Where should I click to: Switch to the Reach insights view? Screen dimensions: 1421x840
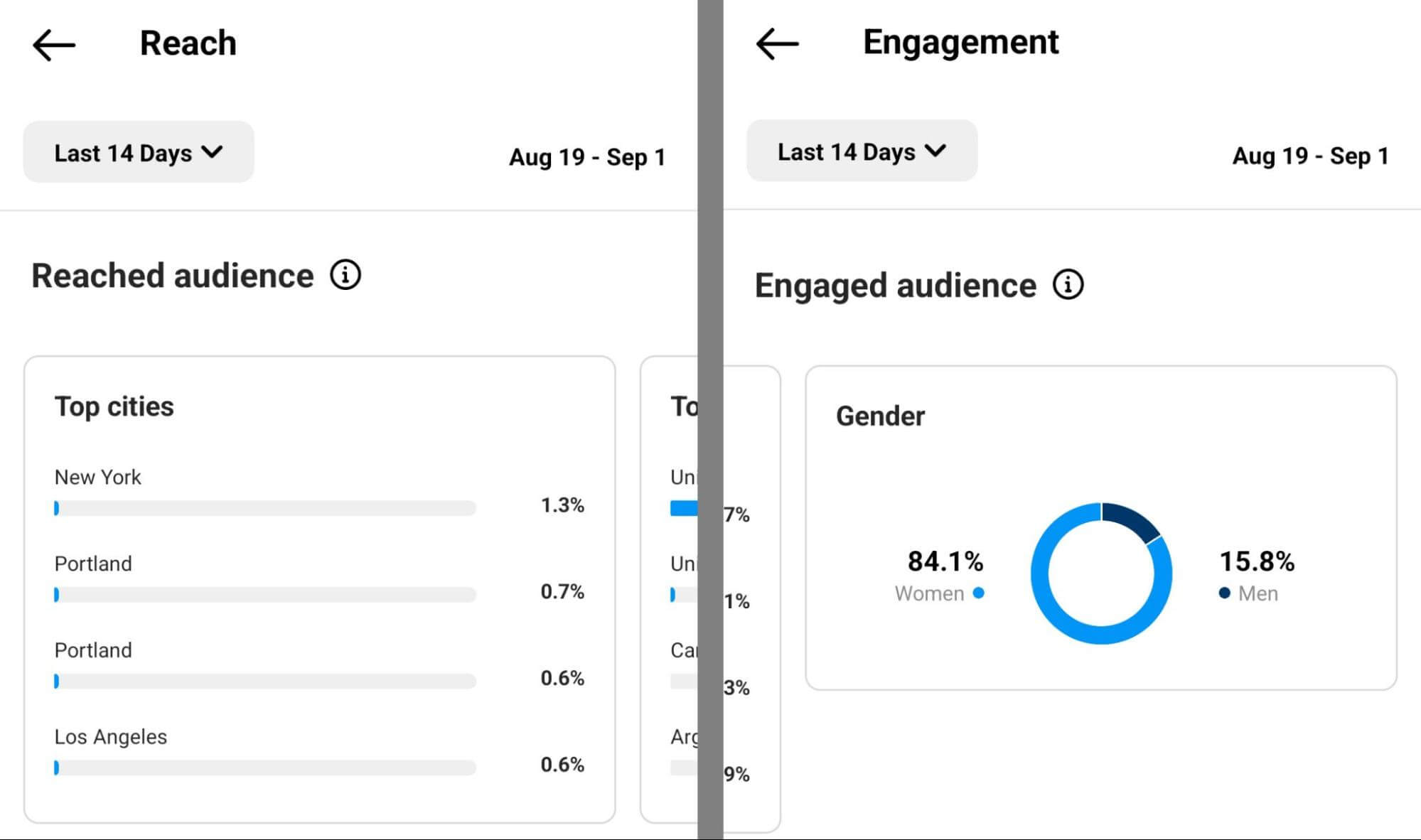188,43
